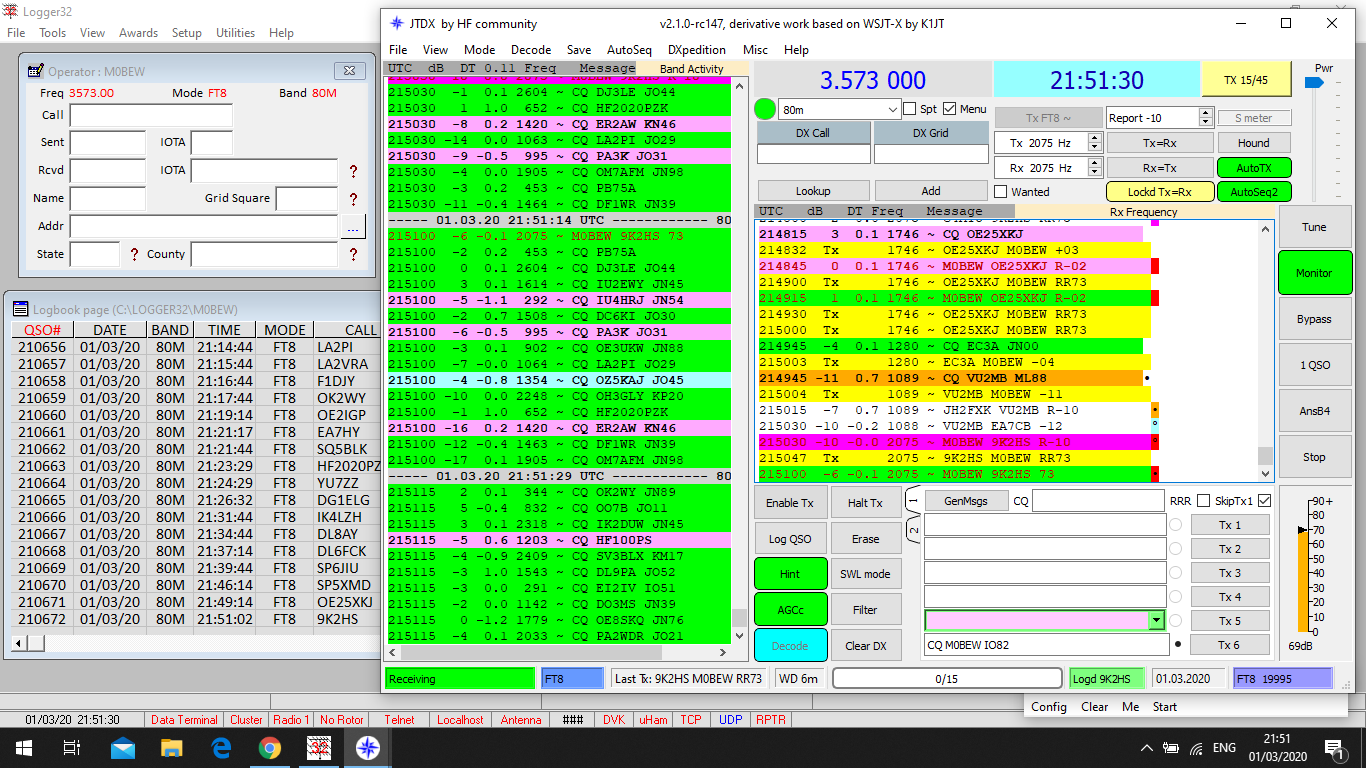The image size is (1366, 768).
Task: Launch Microsoft Edge from taskbar
Action: tap(221, 747)
